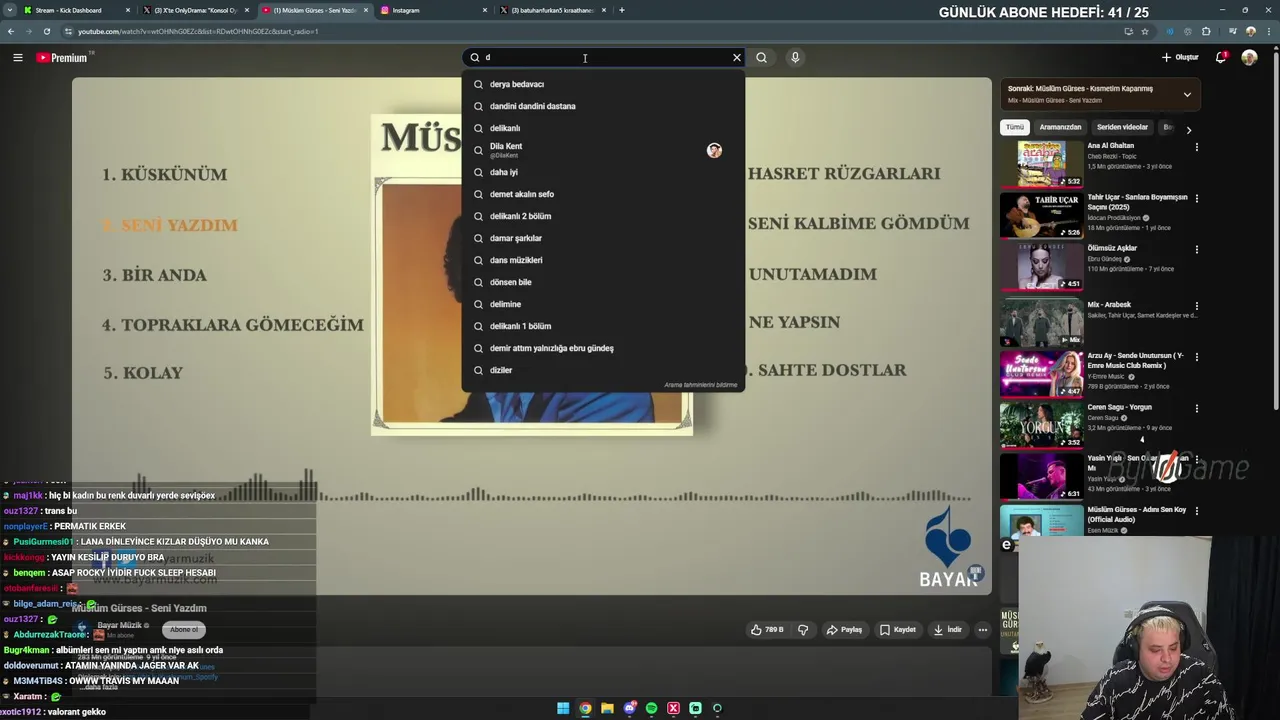This screenshot has width=1280, height=720.
Task: Dislike the video with thumbs-down
Action: 803,630
